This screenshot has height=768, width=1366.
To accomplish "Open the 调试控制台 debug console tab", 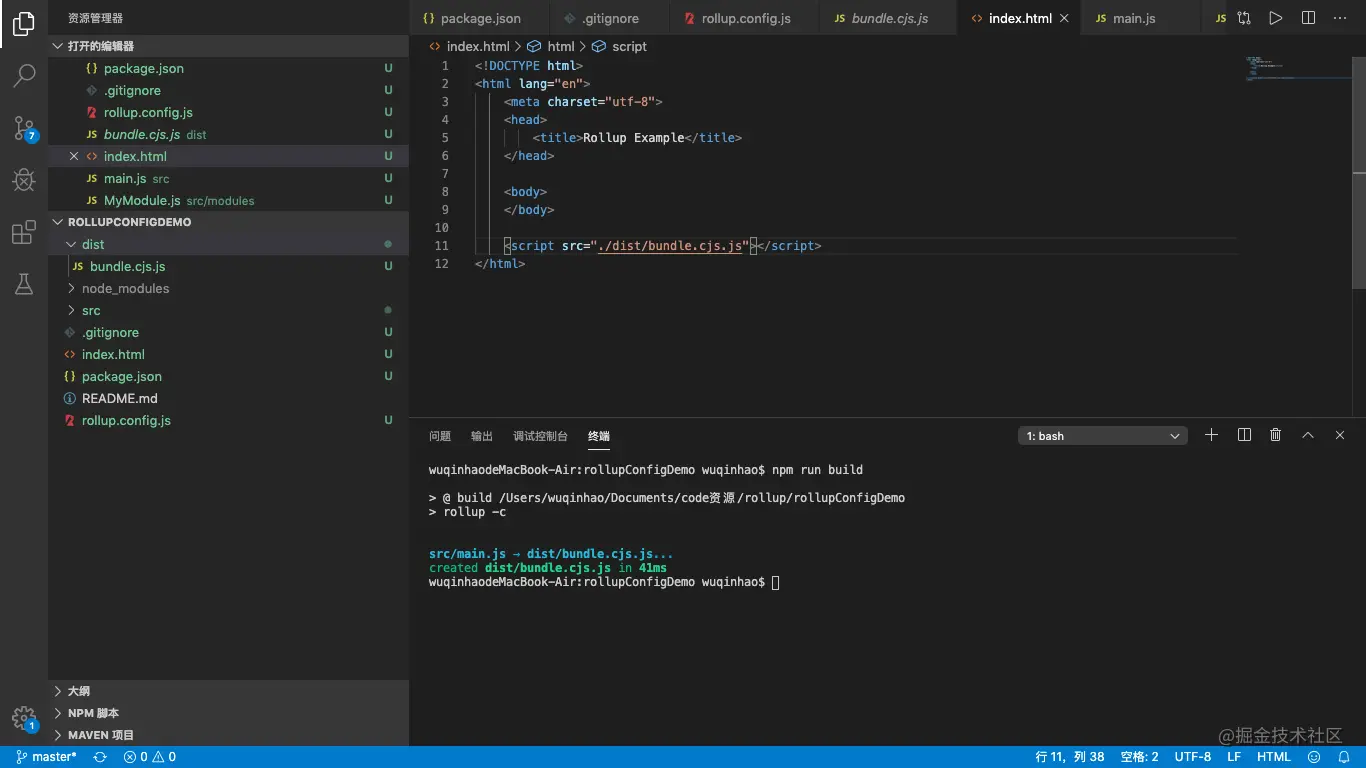I will [540, 436].
